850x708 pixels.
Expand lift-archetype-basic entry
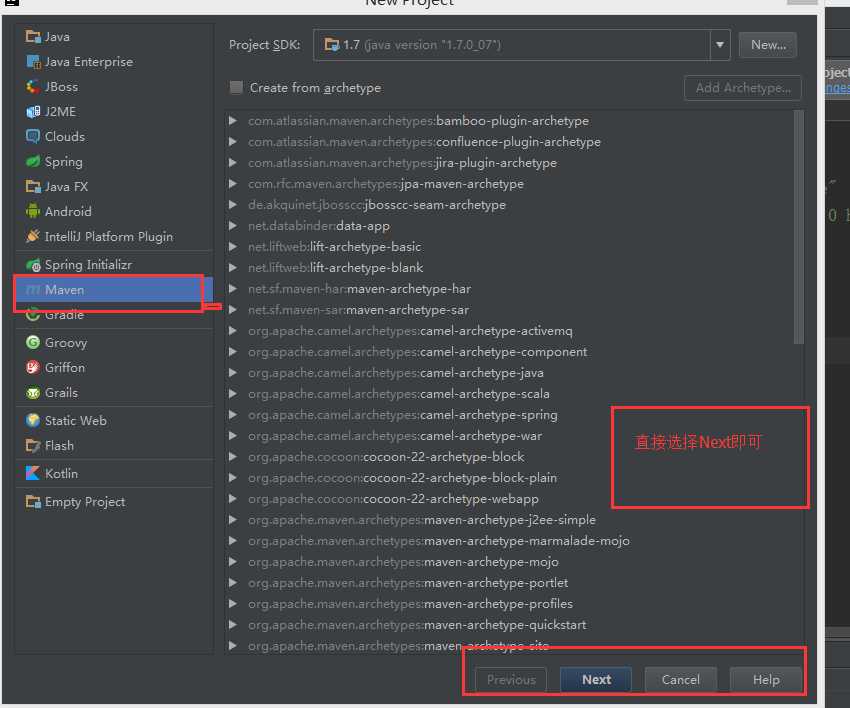pyautogui.click(x=233, y=247)
